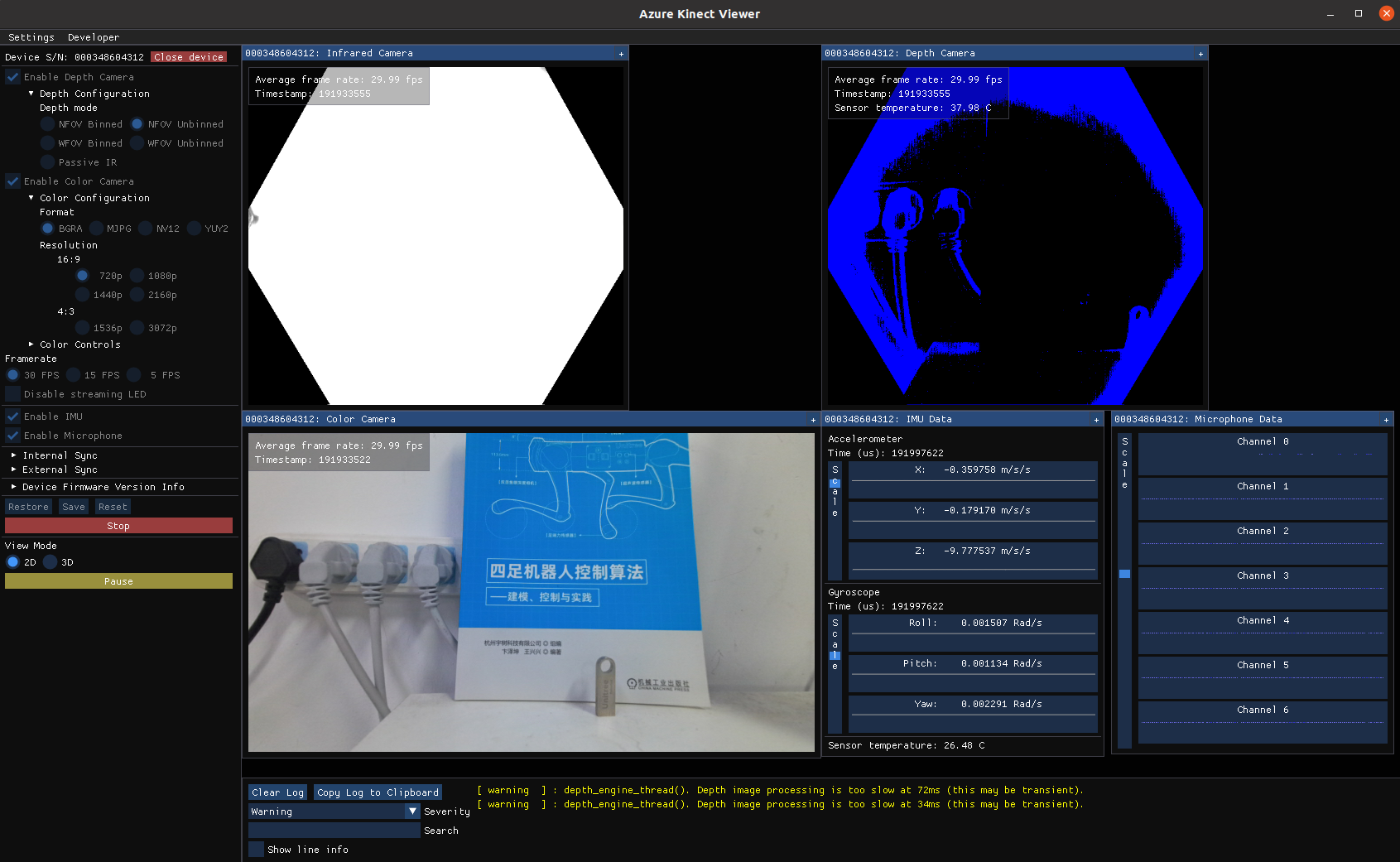The width and height of the screenshot is (1400, 862).
Task: Click the plus icon on Microphone Data panel
Action: pos(1386,420)
